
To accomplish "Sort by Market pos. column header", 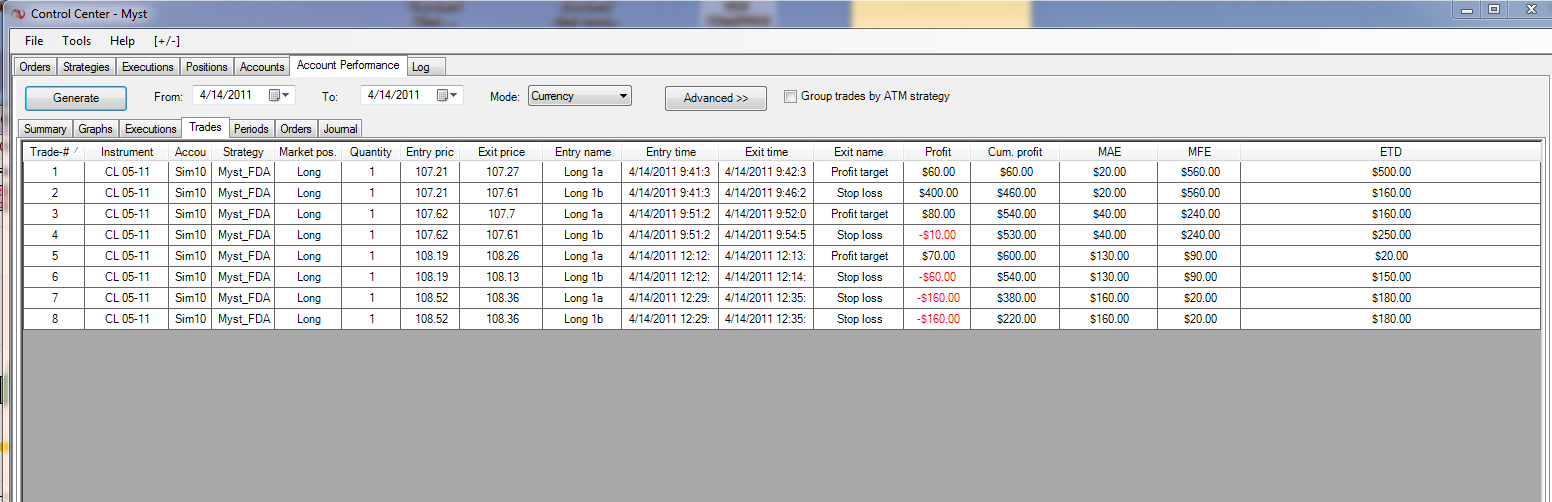I will (308, 152).
